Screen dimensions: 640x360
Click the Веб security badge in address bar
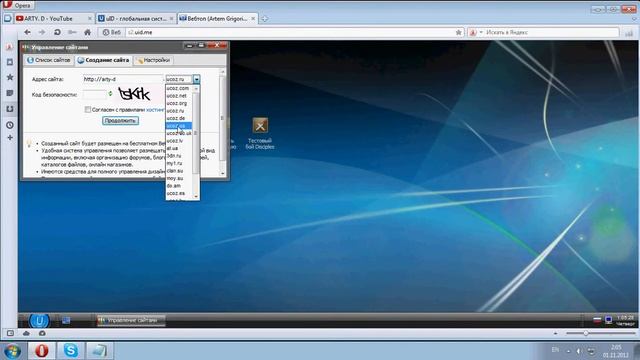pyautogui.click(x=111, y=32)
